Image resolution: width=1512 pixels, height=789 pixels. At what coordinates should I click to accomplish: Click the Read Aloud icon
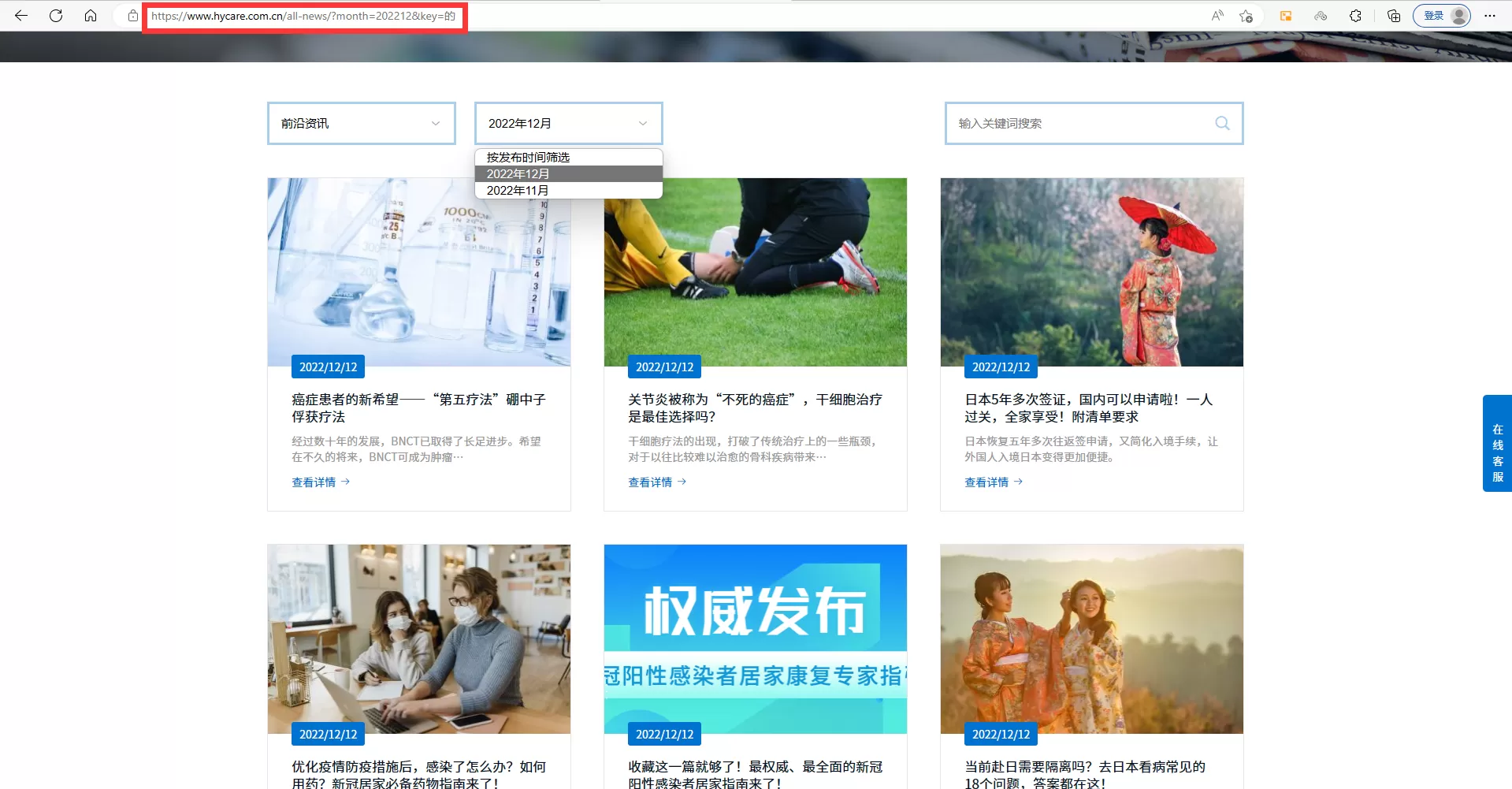(x=1217, y=16)
